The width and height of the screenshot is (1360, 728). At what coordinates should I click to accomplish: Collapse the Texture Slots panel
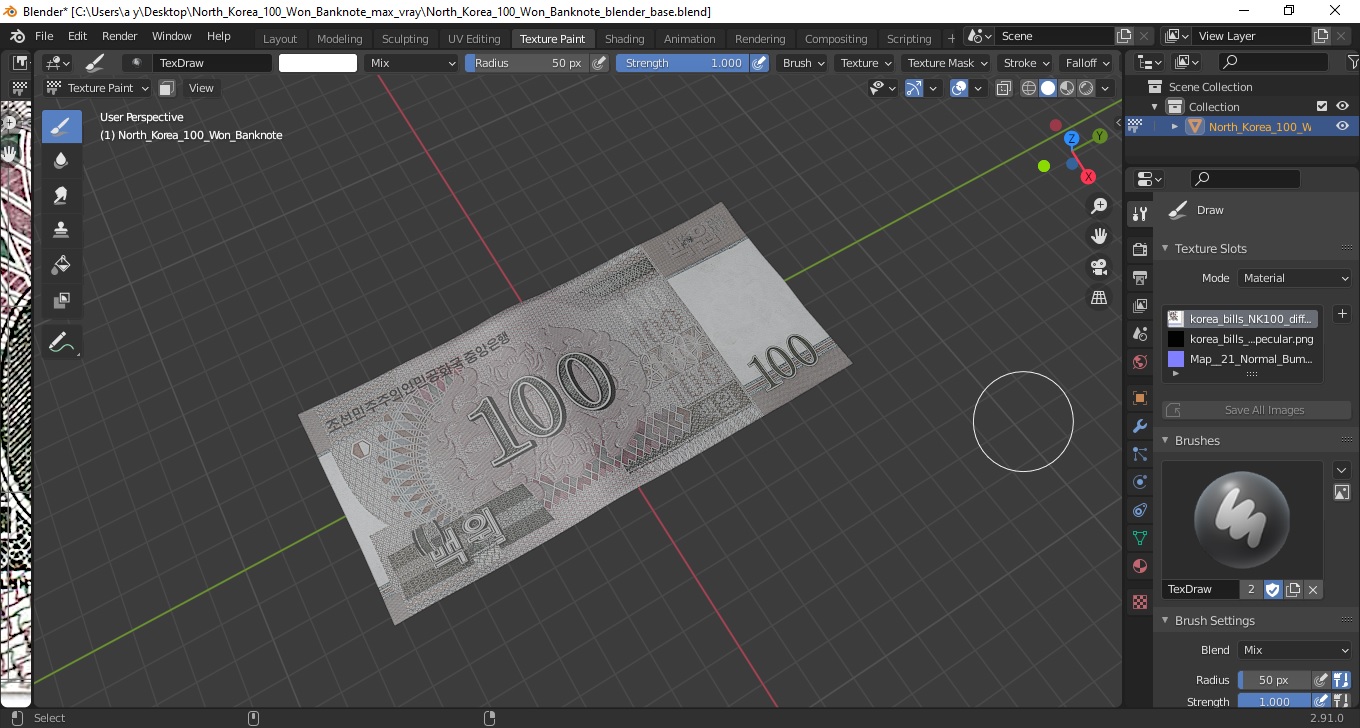(x=1164, y=248)
